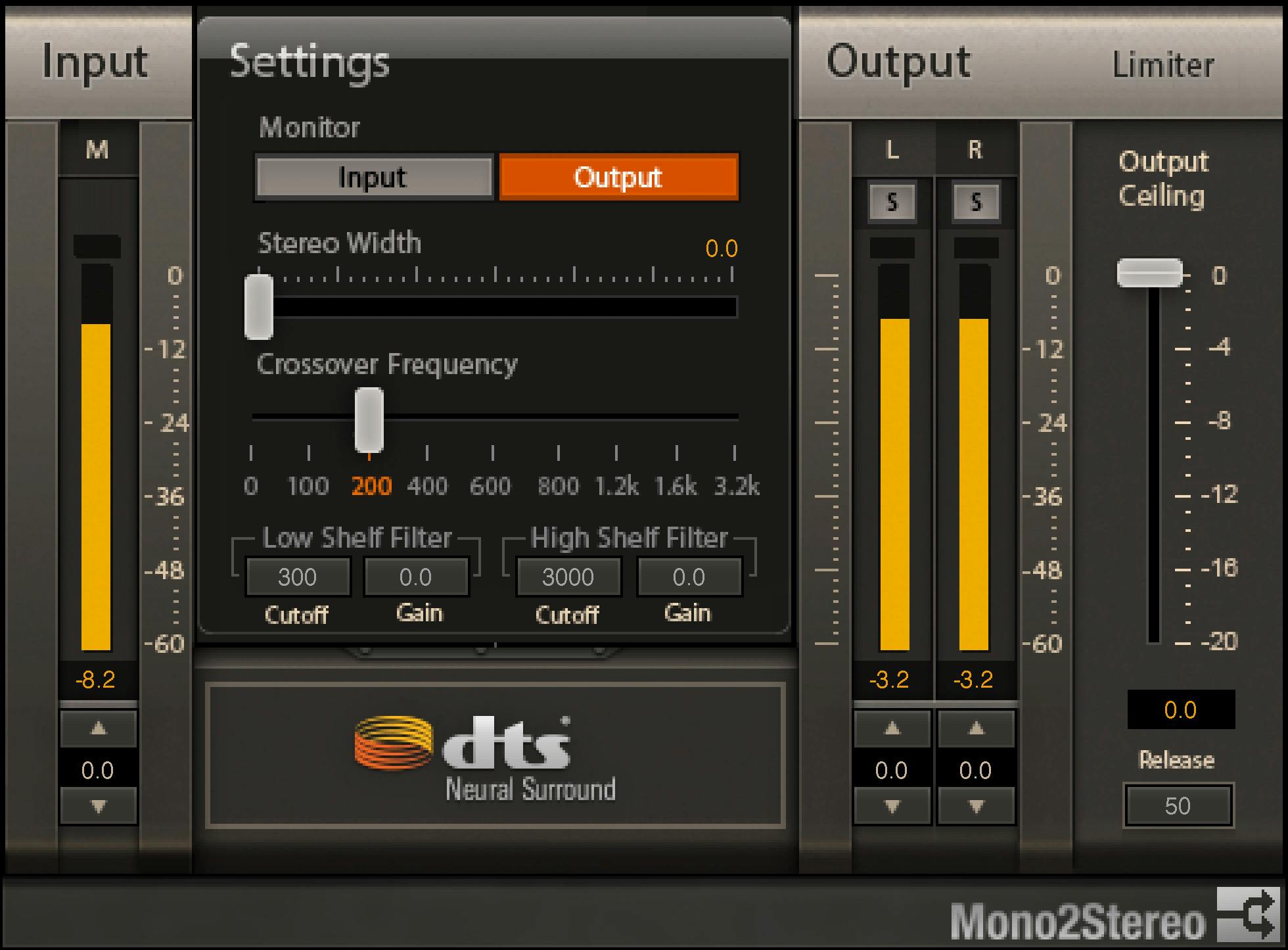Click the Output Ceiling fader handle
Screen dimensions: 1288x950
pyautogui.click(x=1150, y=273)
